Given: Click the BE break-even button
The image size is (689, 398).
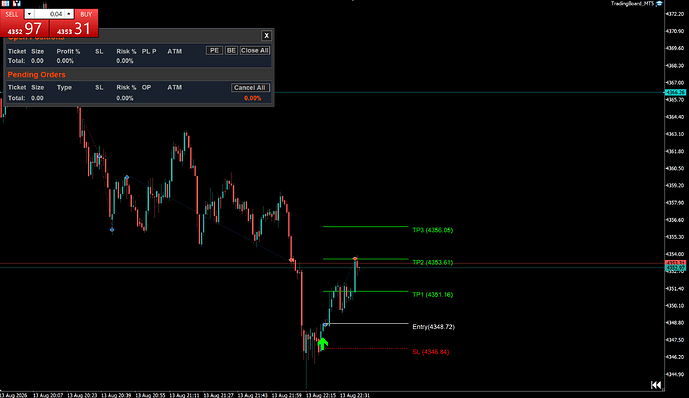Looking at the screenshot, I should [x=231, y=51].
